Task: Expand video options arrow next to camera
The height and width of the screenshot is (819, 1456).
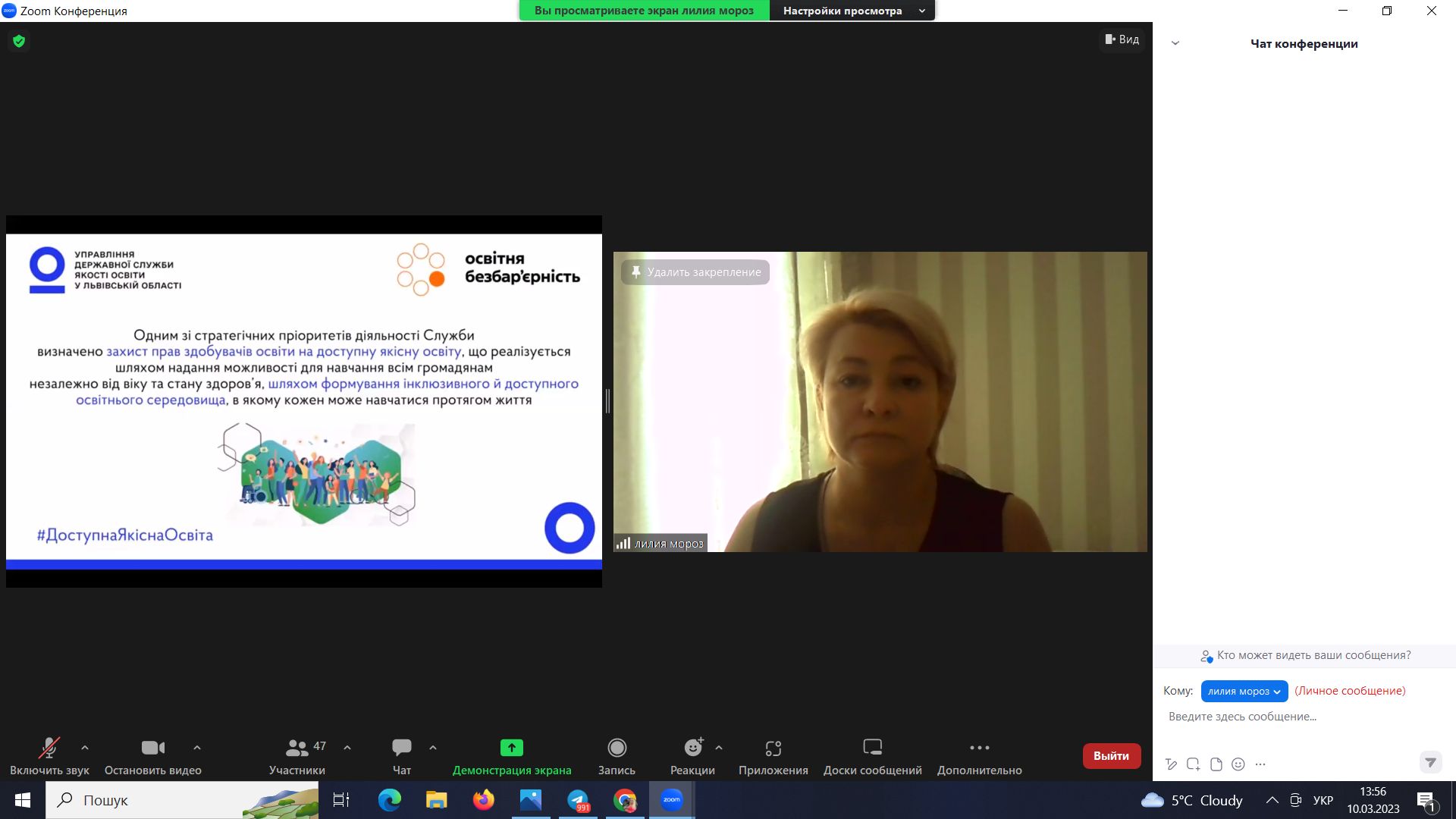Action: [197, 748]
